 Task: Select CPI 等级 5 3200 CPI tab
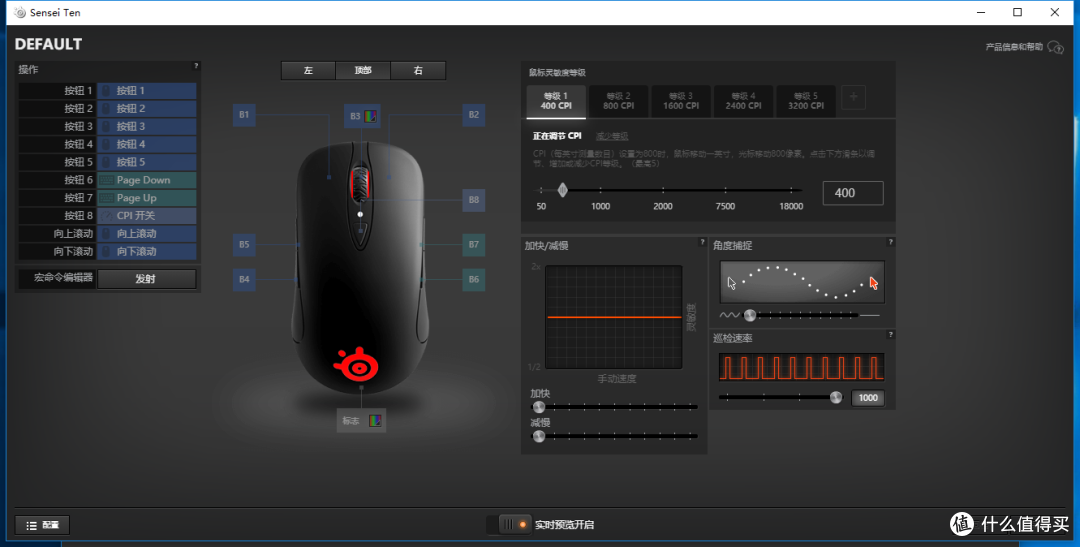(806, 101)
